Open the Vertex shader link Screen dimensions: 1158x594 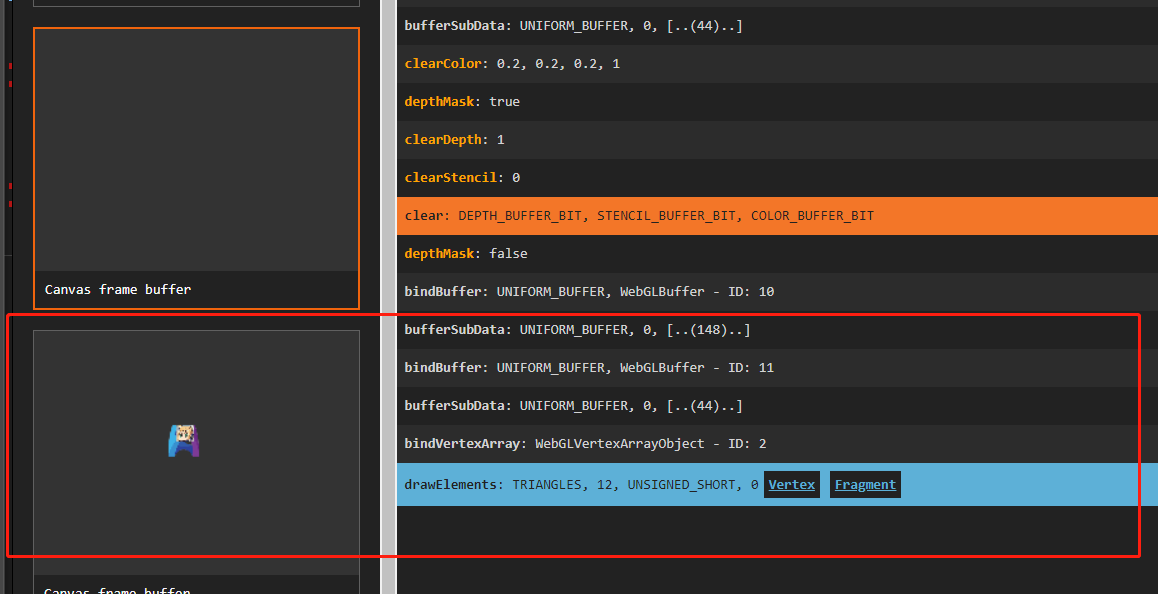click(x=792, y=485)
